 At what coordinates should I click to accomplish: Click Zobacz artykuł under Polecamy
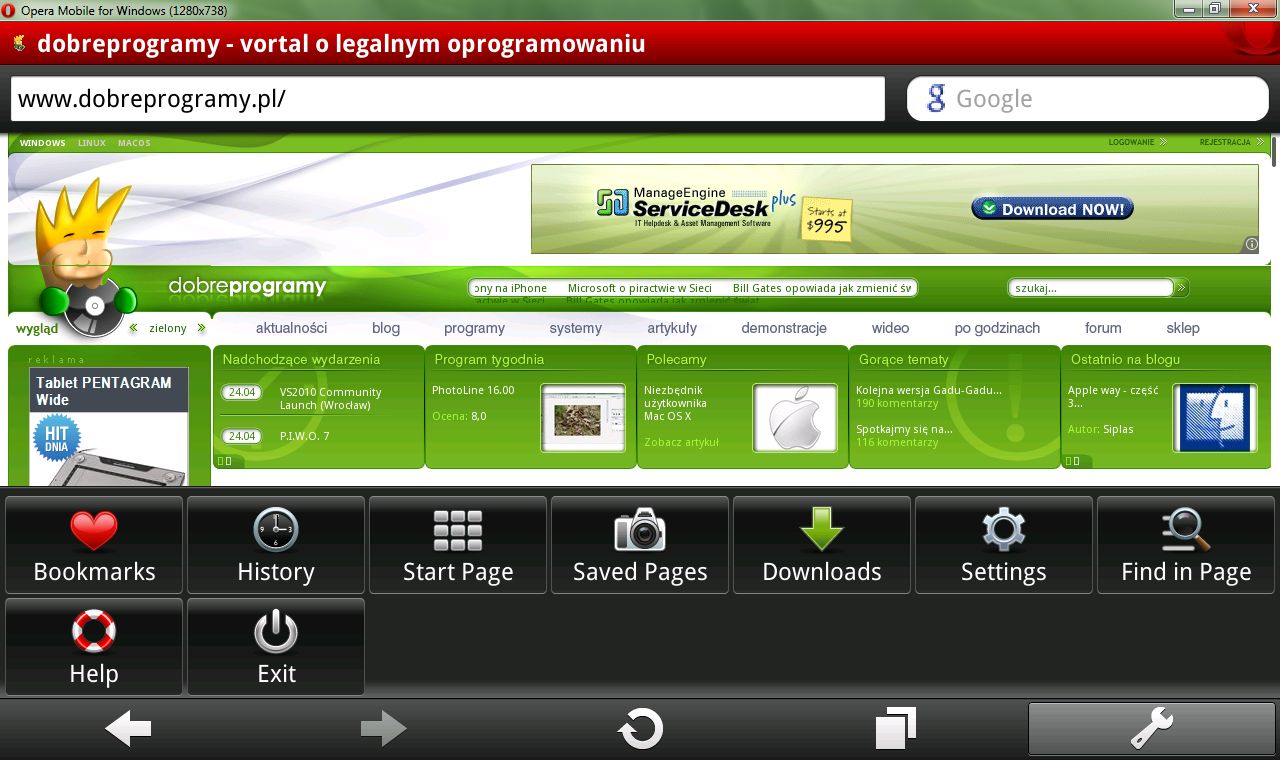[681, 442]
